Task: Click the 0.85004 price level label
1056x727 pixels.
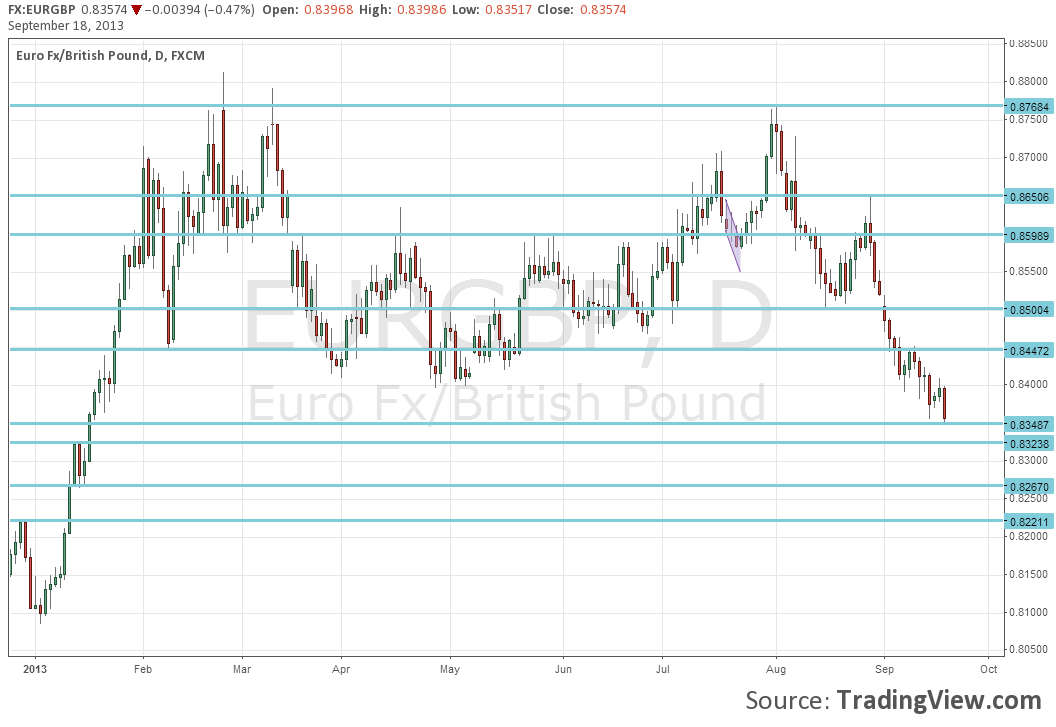Action: [x=1028, y=310]
